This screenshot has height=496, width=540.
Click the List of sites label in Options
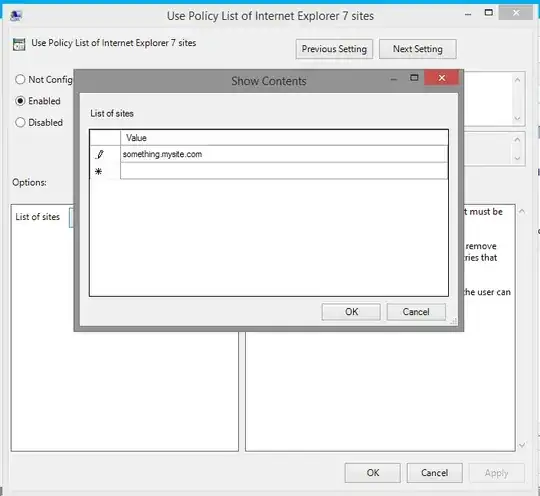38,217
